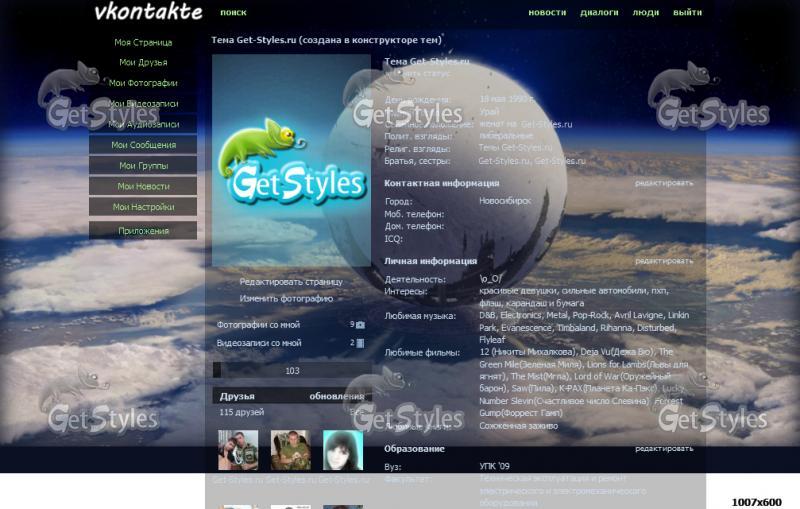Click Изменить фотографию link
This screenshot has height=509, width=800.
pos(286,298)
